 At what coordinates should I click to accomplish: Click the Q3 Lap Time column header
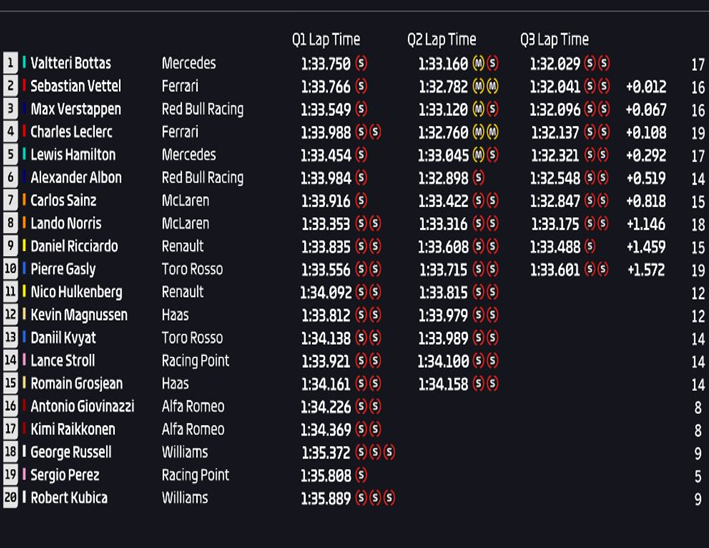click(x=554, y=39)
